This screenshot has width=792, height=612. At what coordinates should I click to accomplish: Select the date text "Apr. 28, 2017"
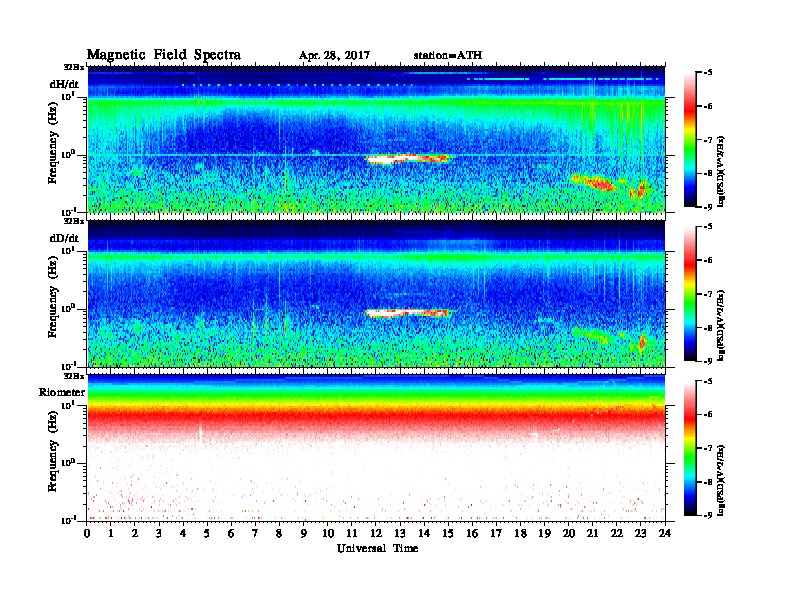(334, 56)
